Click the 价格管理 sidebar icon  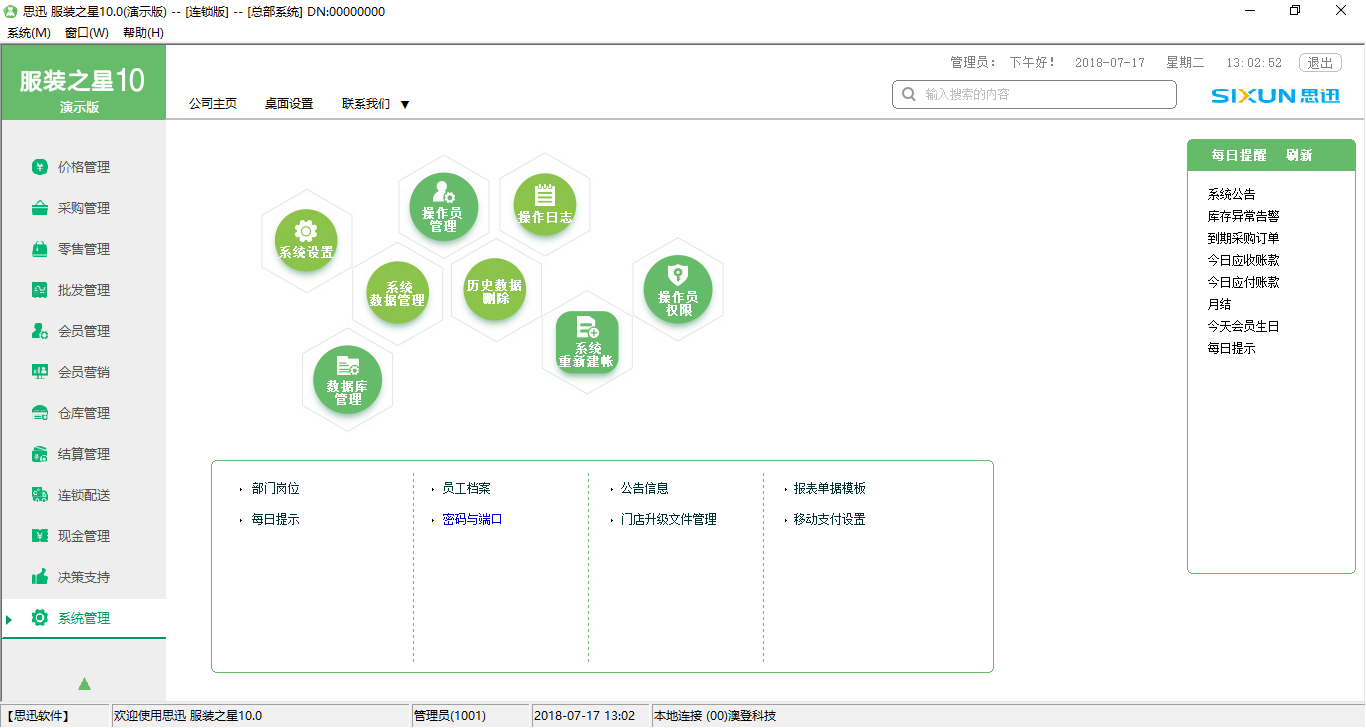point(40,167)
